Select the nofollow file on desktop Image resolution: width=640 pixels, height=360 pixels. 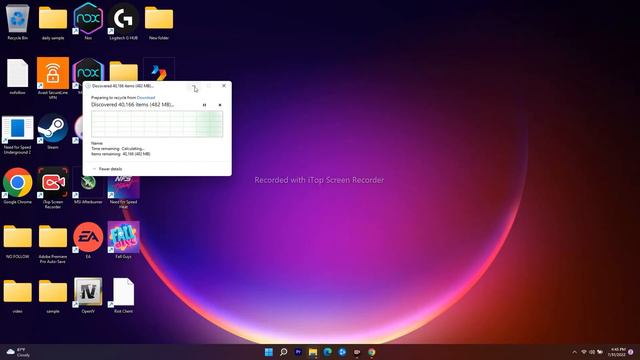[x=18, y=77]
